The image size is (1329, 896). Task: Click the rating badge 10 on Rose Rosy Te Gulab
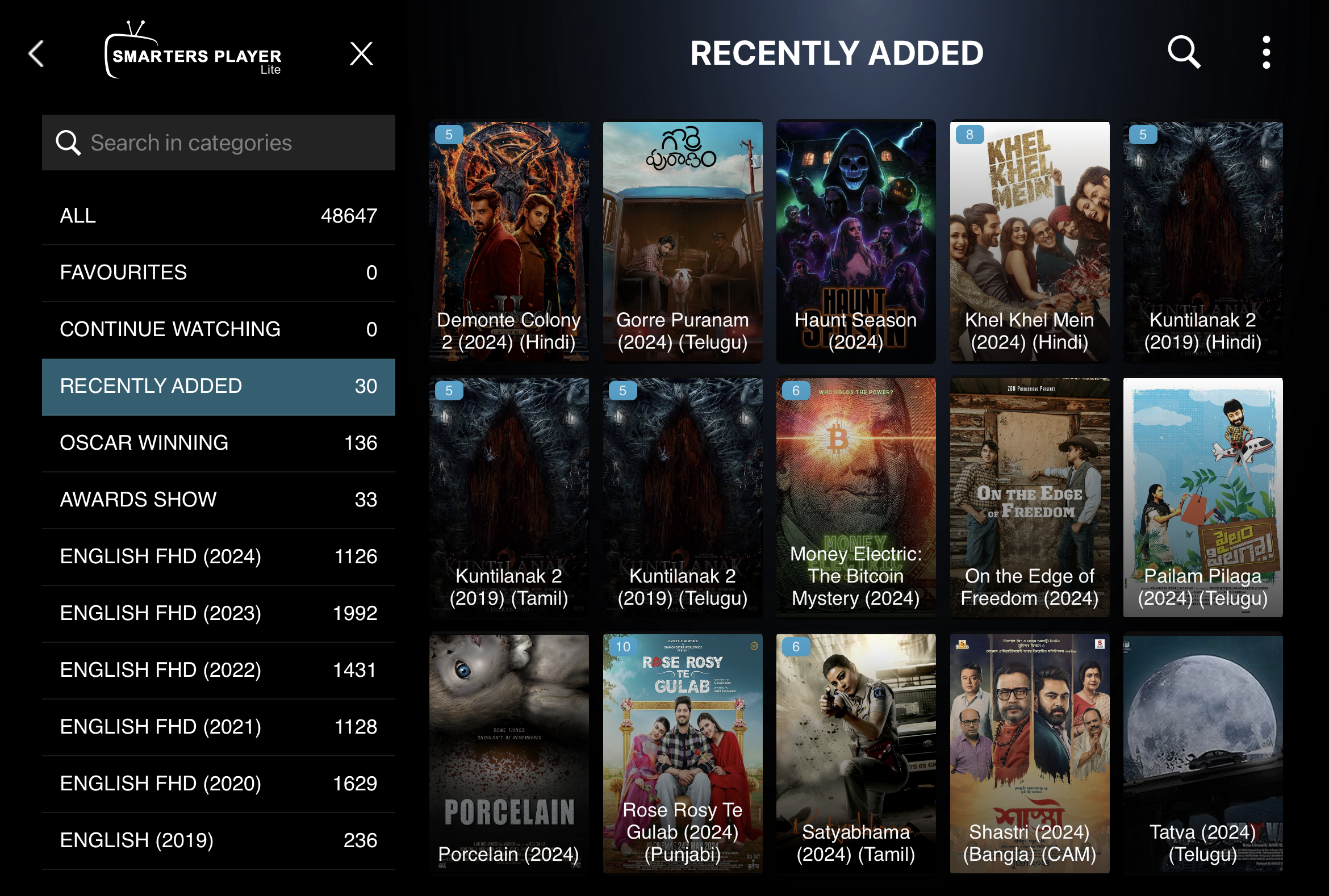pos(623,647)
